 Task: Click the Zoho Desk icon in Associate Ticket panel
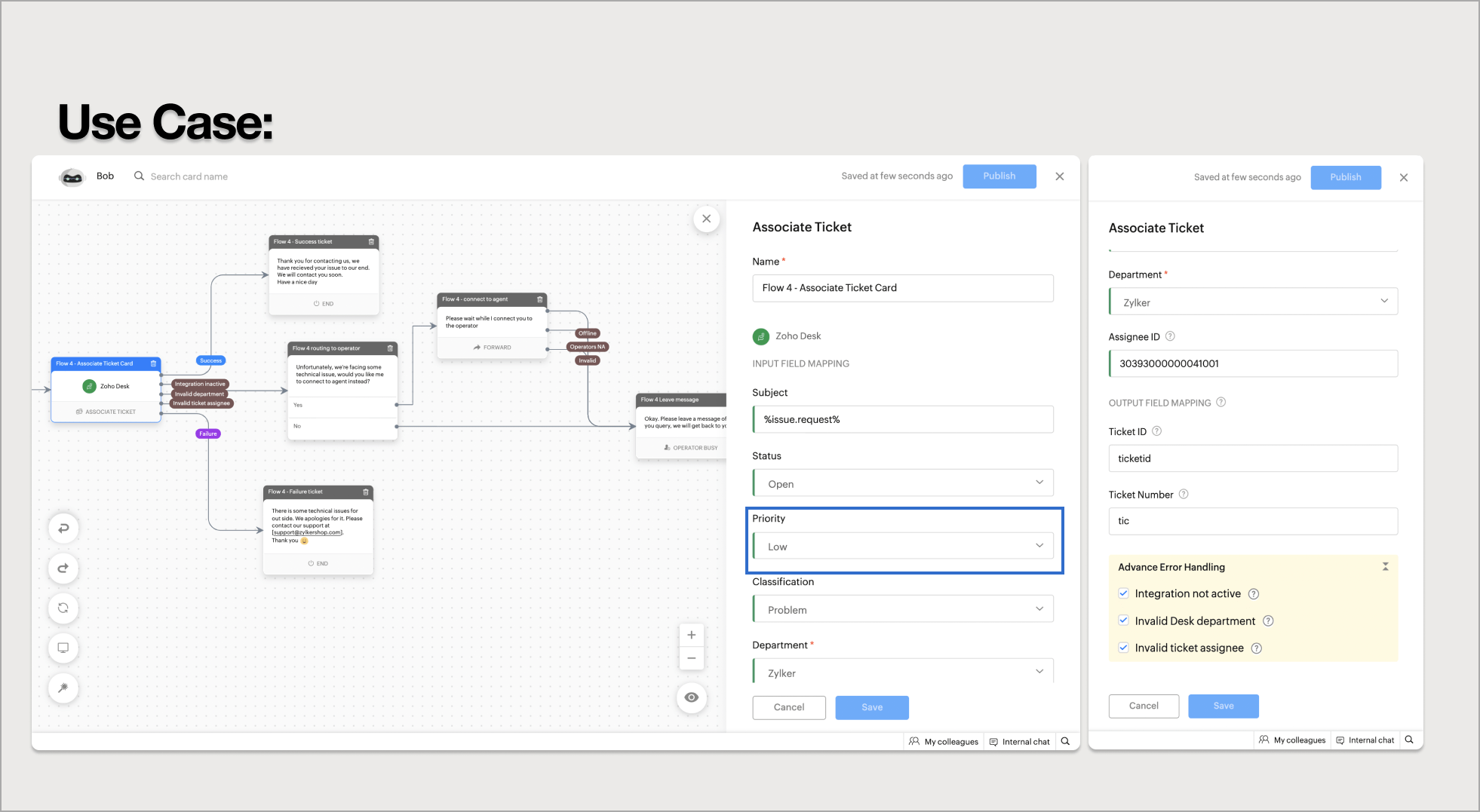760,336
